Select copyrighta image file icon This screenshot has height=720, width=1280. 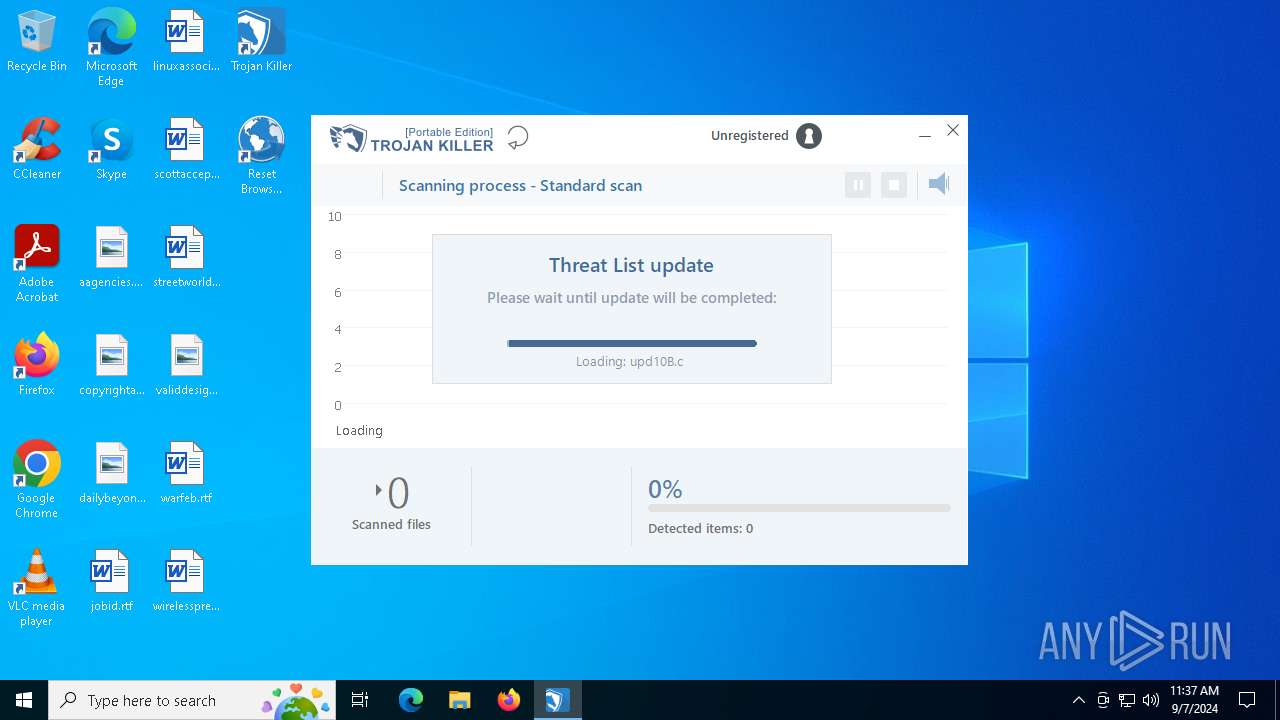pyautogui.click(x=111, y=366)
